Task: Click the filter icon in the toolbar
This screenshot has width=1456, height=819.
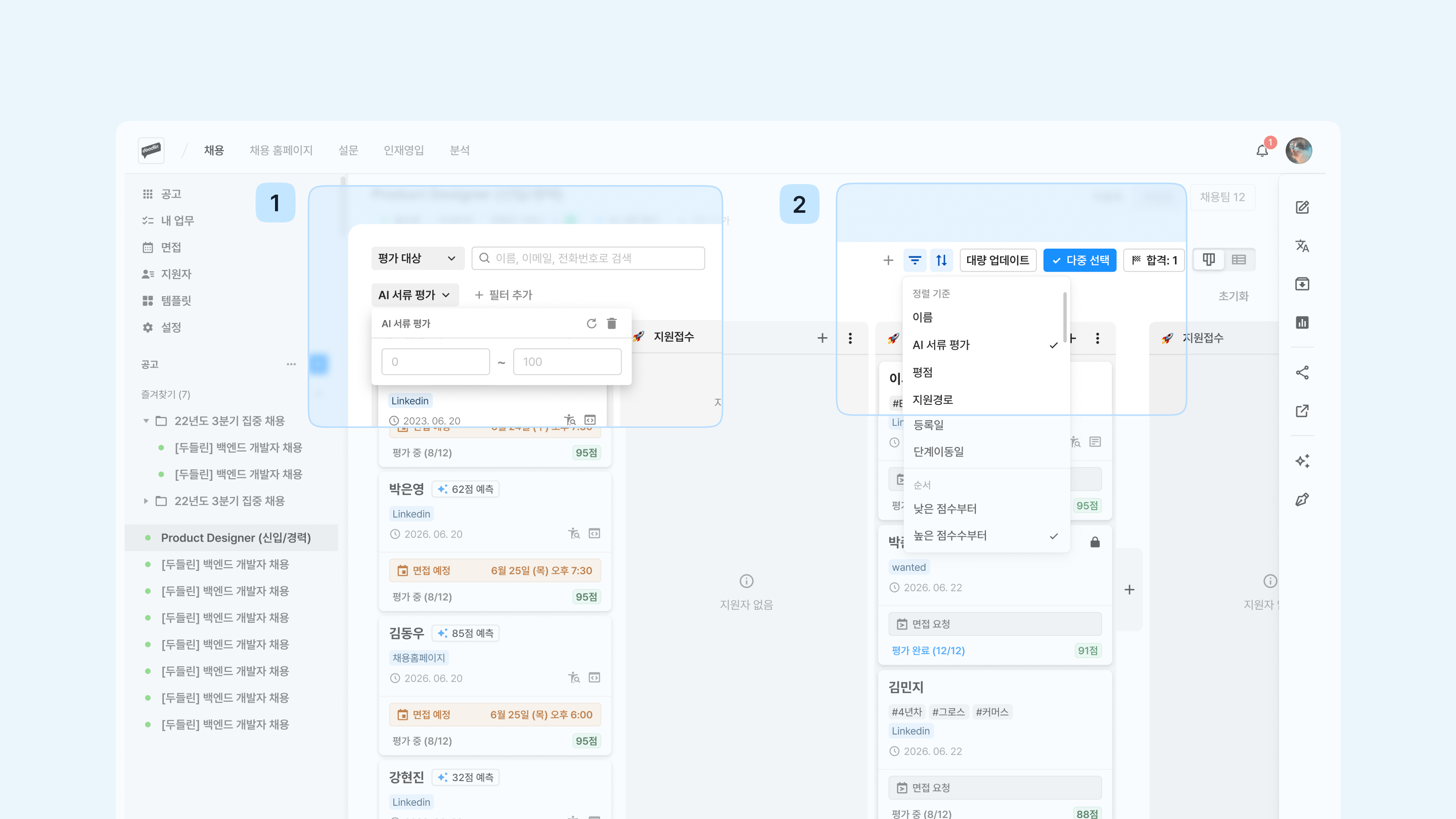Action: tap(915, 260)
